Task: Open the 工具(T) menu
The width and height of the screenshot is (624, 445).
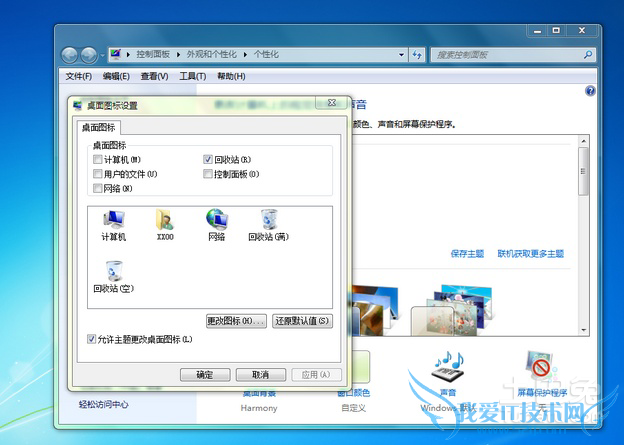Action: pyautogui.click(x=192, y=76)
